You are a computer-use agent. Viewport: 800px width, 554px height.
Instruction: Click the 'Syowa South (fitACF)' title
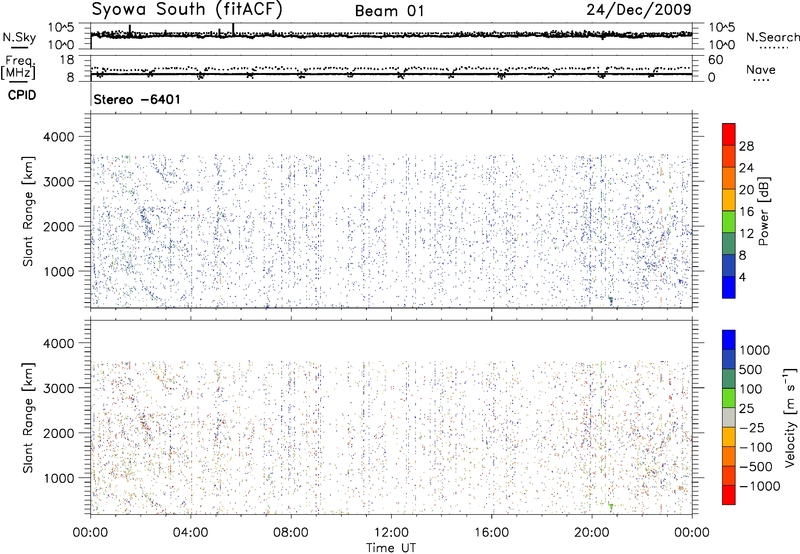coord(187,9)
